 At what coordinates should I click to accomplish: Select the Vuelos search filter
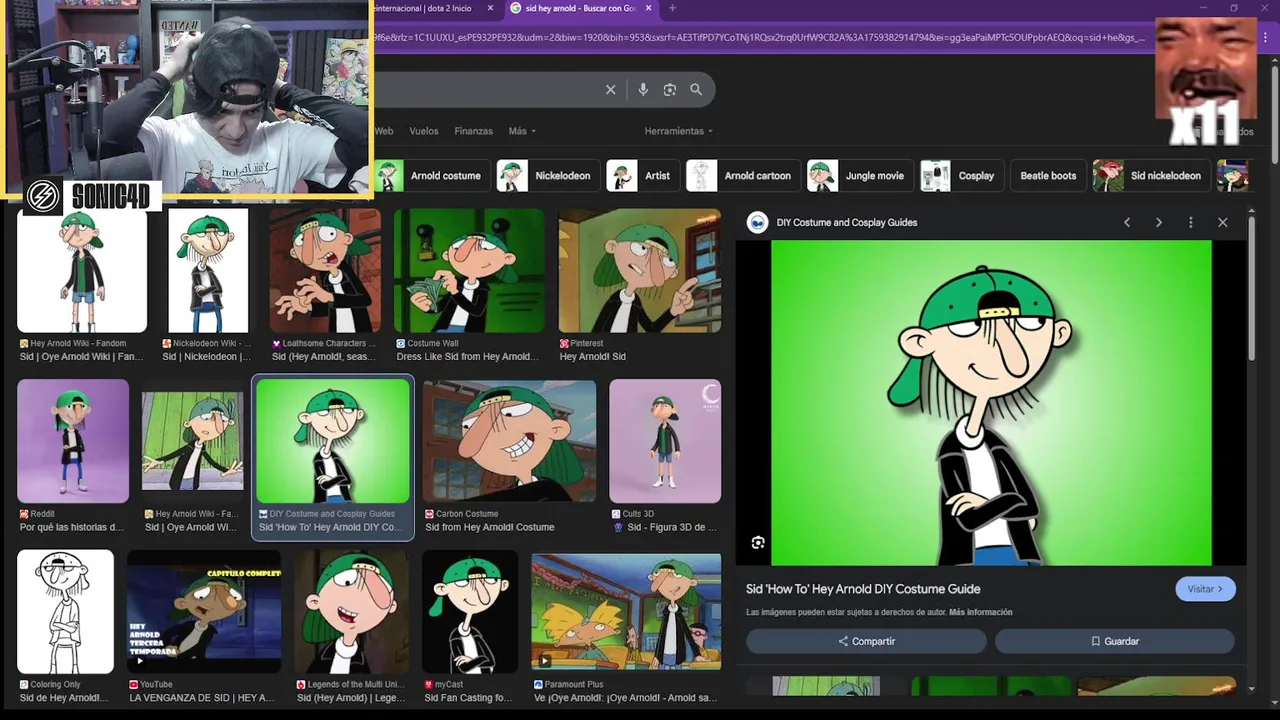[x=424, y=131]
